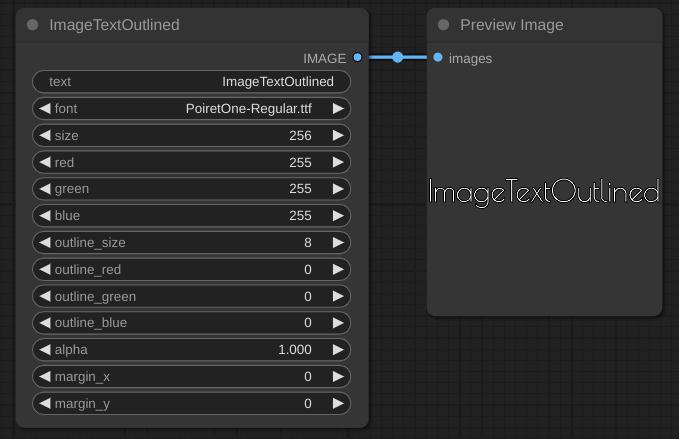The height and width of the screenshot is (439, 679).
Task: Click the text input field
Action: pyautogui.click(x=191, y=81)
